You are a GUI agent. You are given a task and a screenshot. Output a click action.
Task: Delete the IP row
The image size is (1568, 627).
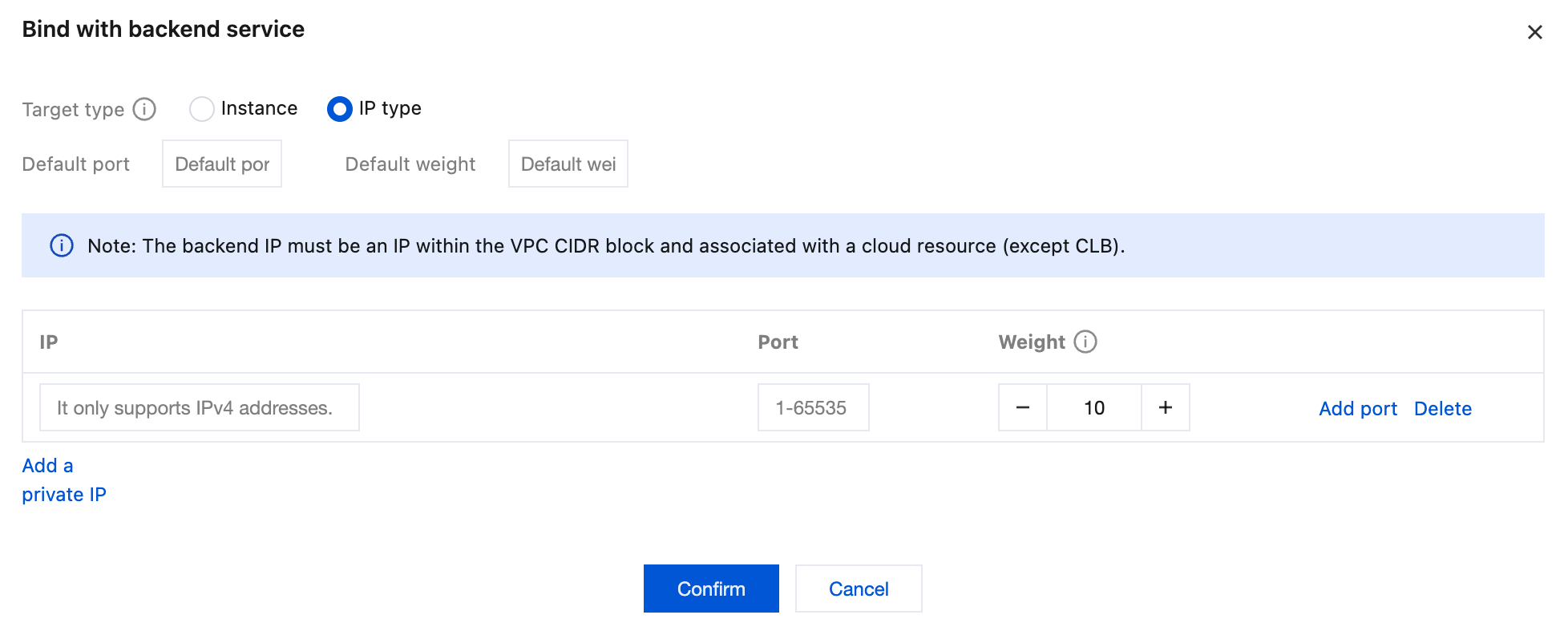coord(1443,409)
